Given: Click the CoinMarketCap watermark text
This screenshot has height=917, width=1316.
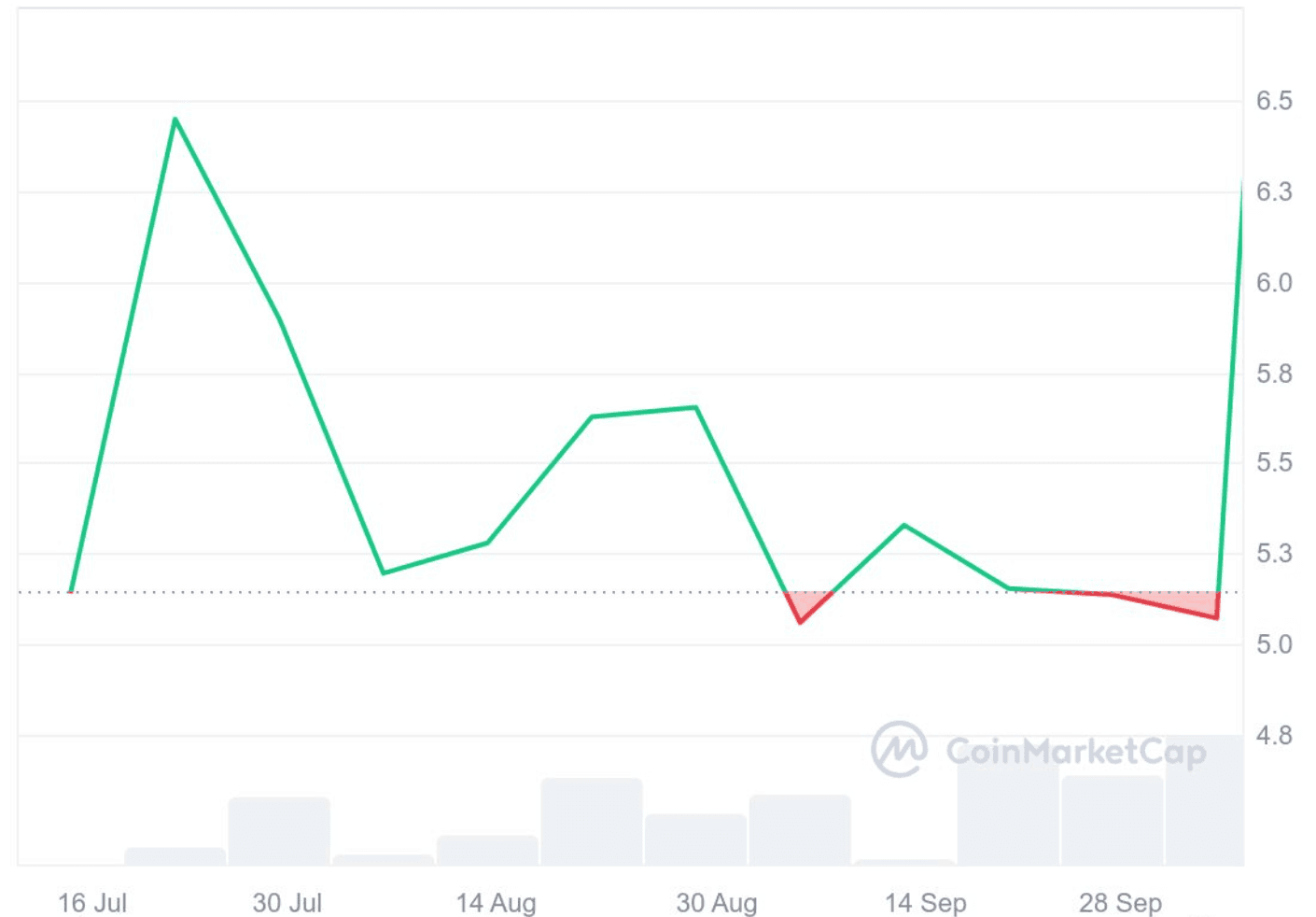Looking at the screenshot, I should (1075, 752).
